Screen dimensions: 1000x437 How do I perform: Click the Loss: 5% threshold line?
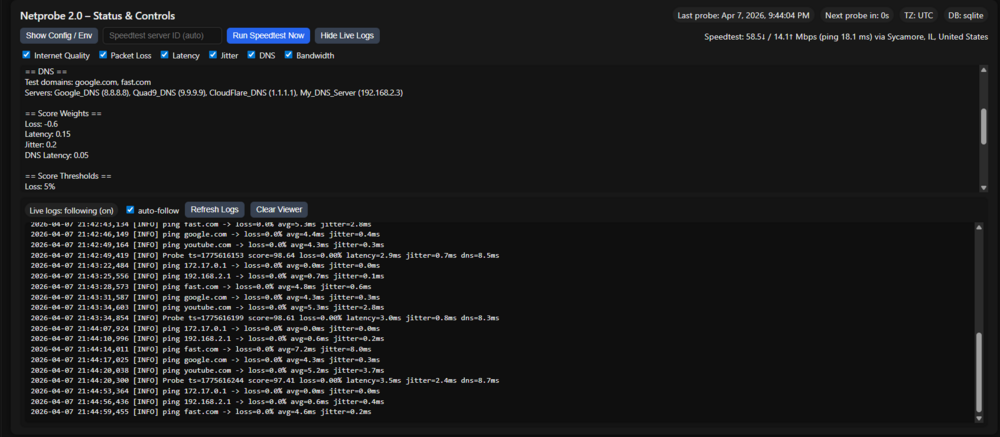(x=40, y=186)
